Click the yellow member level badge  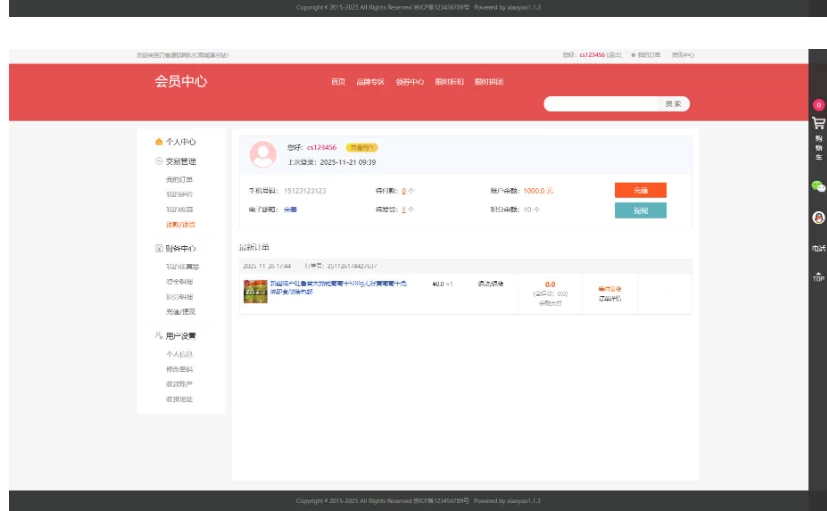pos(362,148)
